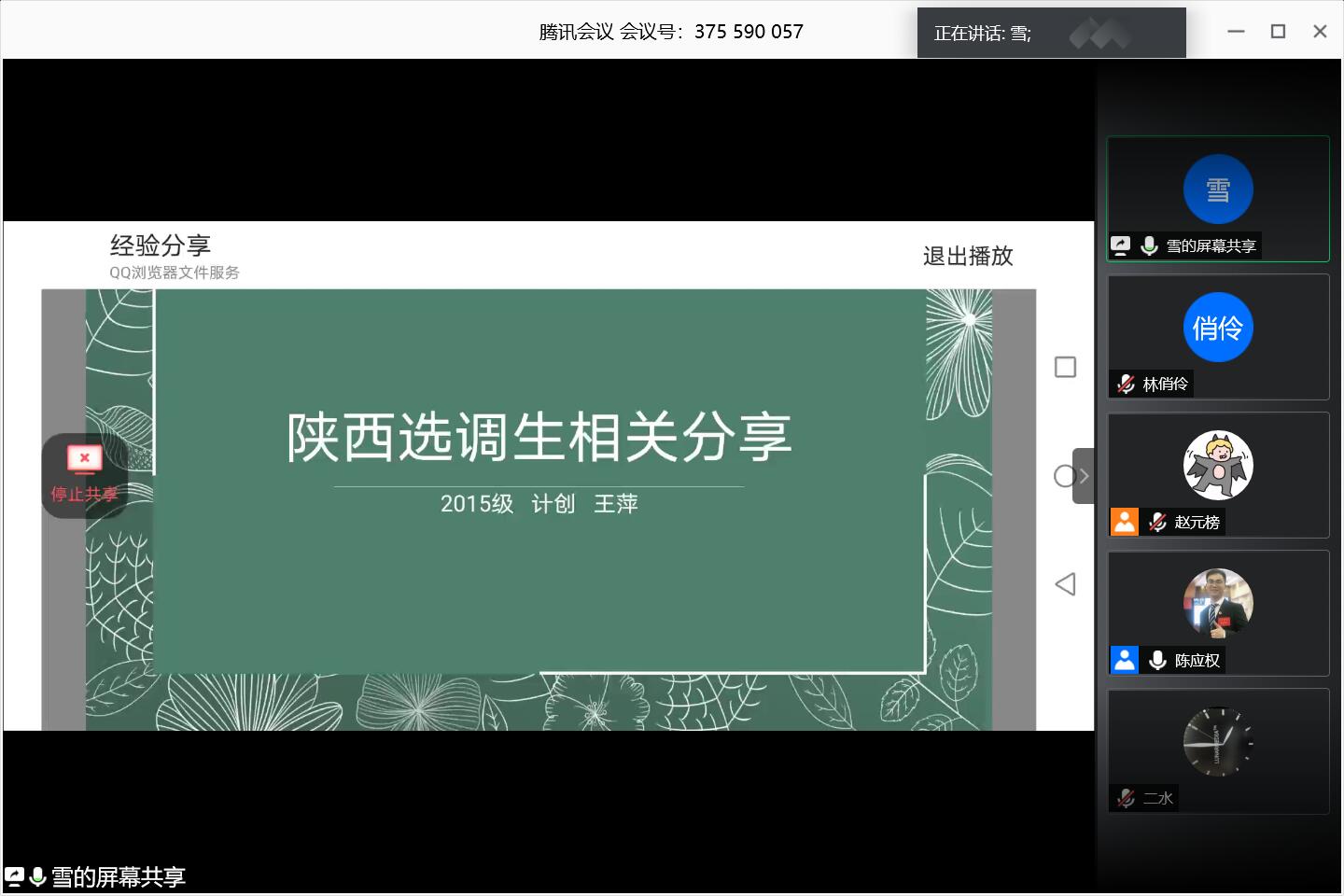Click the share icon in bottom-left corner label
The image size is (1344, 896).
(x=14, y=876)
